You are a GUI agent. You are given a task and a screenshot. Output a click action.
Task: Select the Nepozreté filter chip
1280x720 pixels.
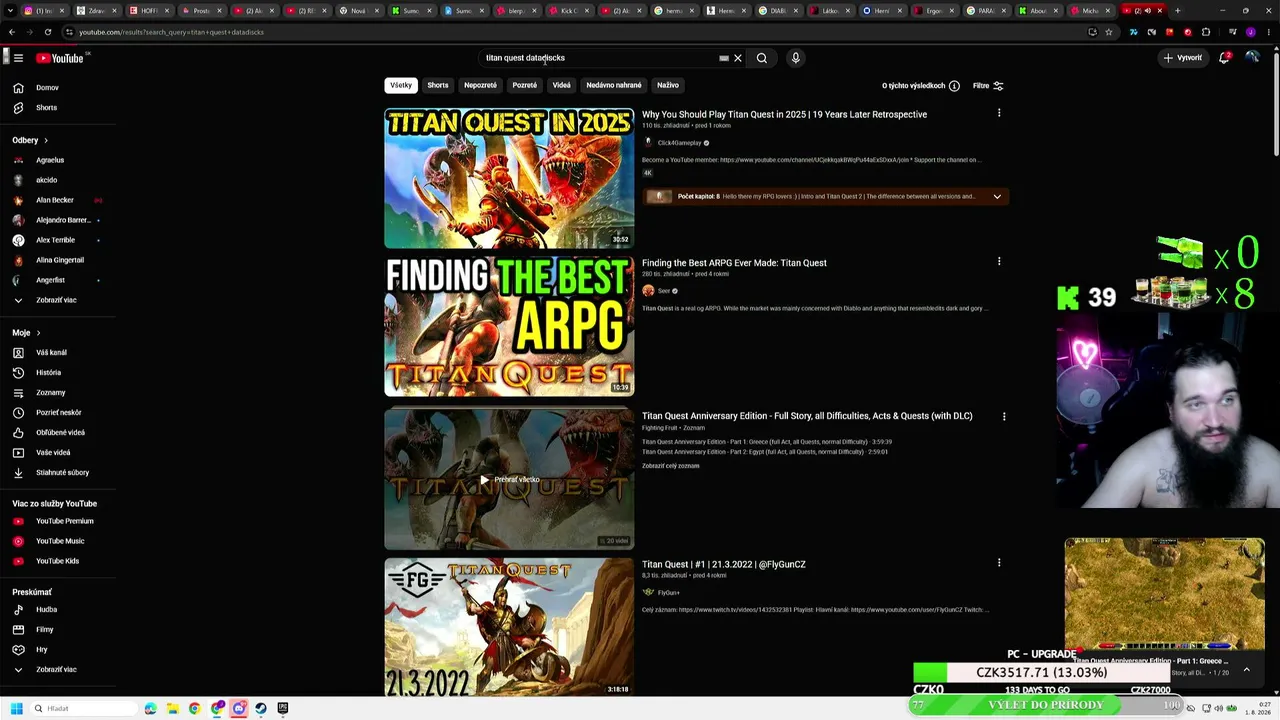(x=480, y=86)
